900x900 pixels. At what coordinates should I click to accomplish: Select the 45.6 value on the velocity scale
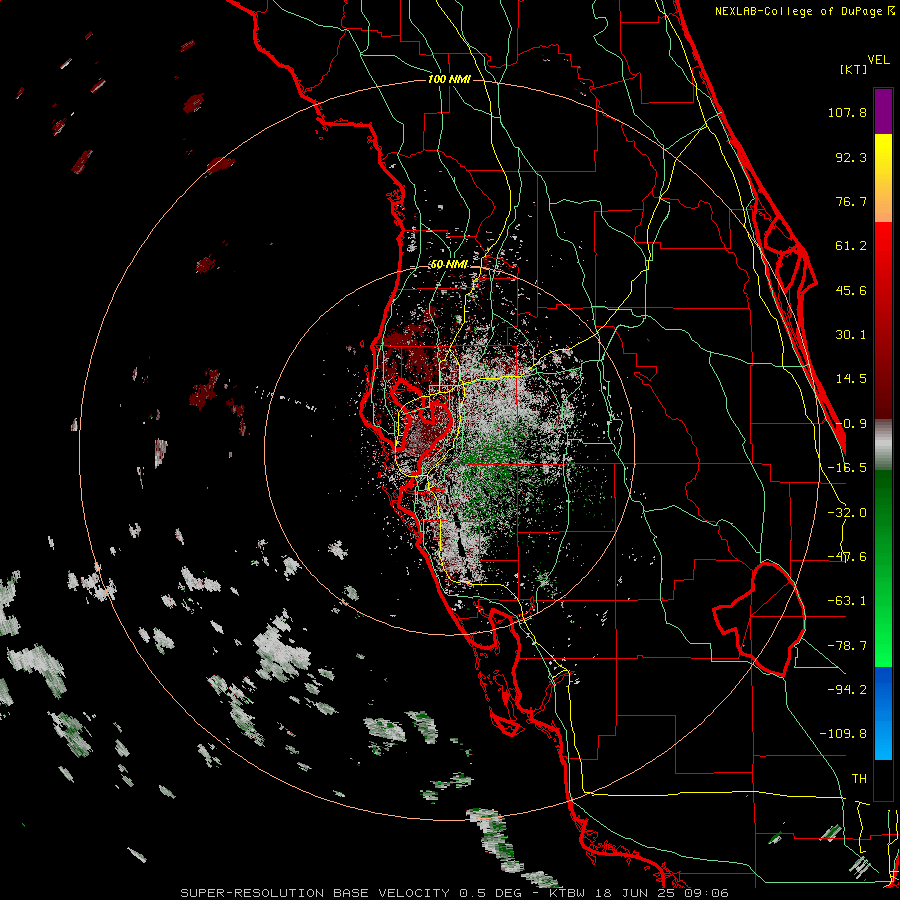point(851,290)
